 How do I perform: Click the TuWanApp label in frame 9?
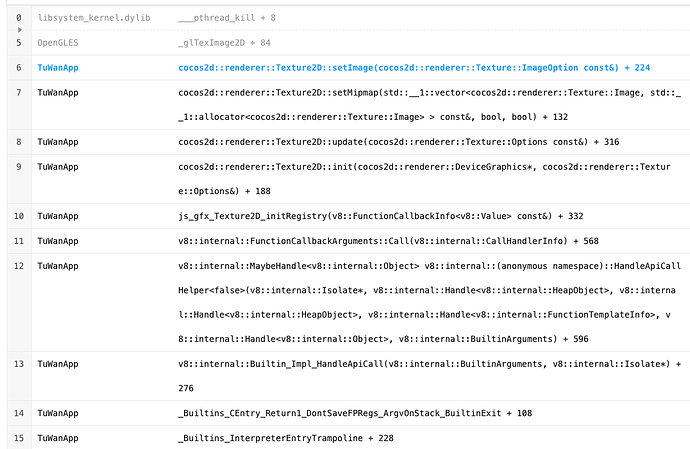point(59,166)
